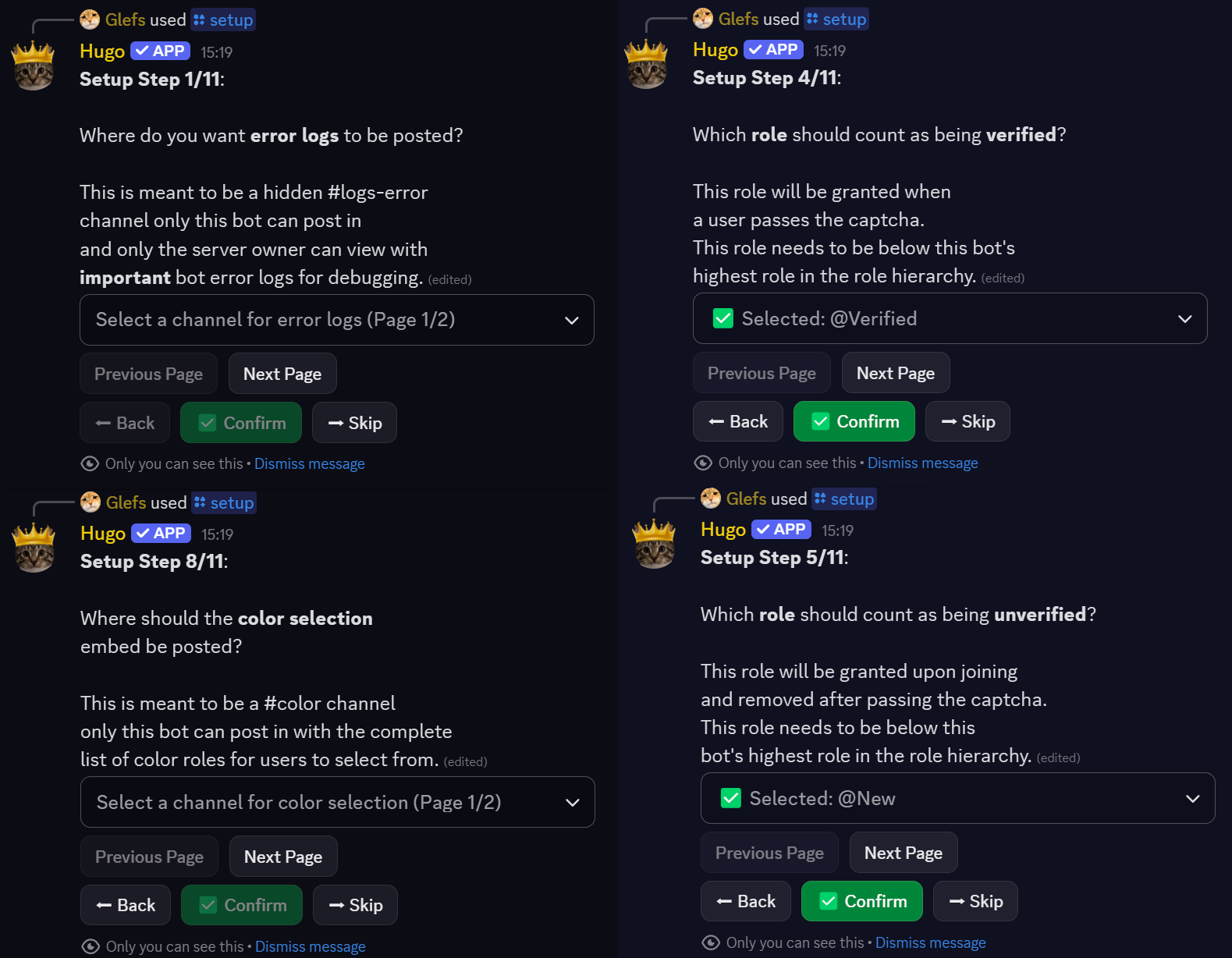Dismiss message under Setup Step 4
Screen dimensions: 1232x958
point(922,463)
